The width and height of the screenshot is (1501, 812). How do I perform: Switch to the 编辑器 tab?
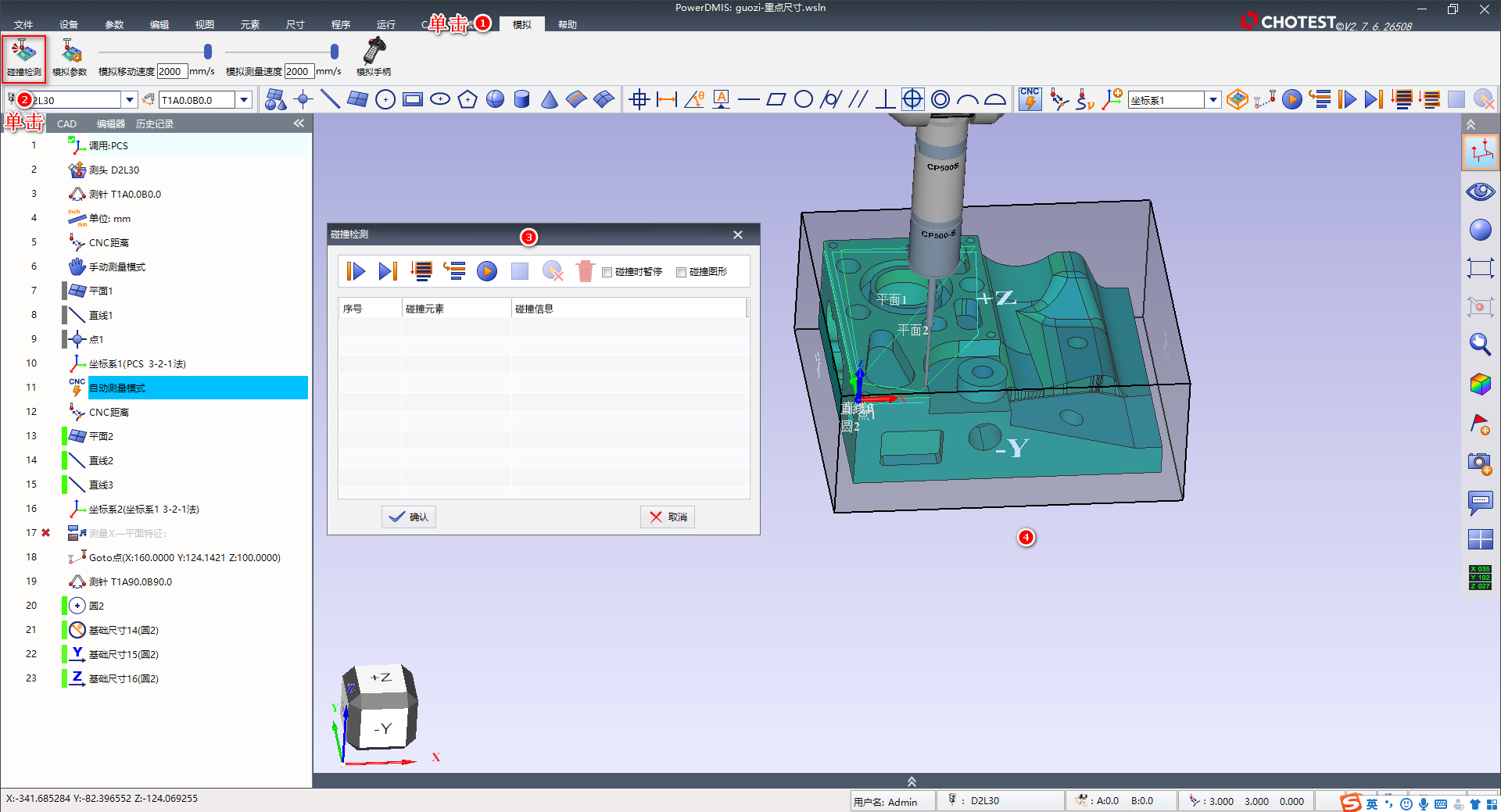(x=111, y=123)
